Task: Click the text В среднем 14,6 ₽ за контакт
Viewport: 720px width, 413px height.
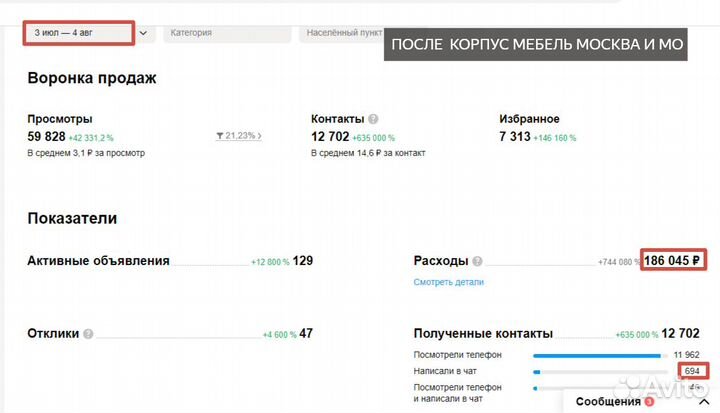Action: [x=368, y=153]
